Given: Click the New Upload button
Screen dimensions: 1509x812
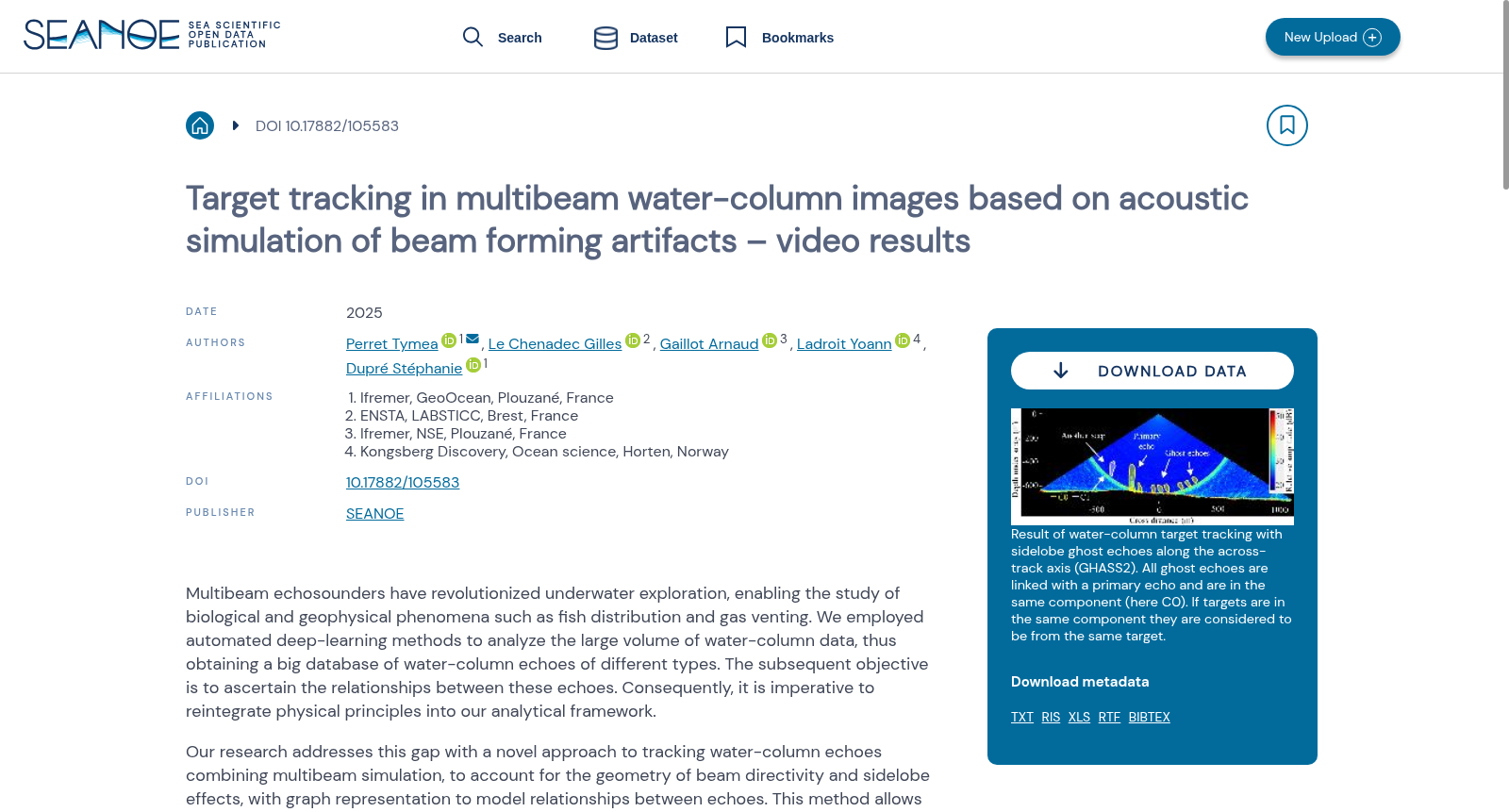Looking at the screenshot, I should tap(1333, 37).
